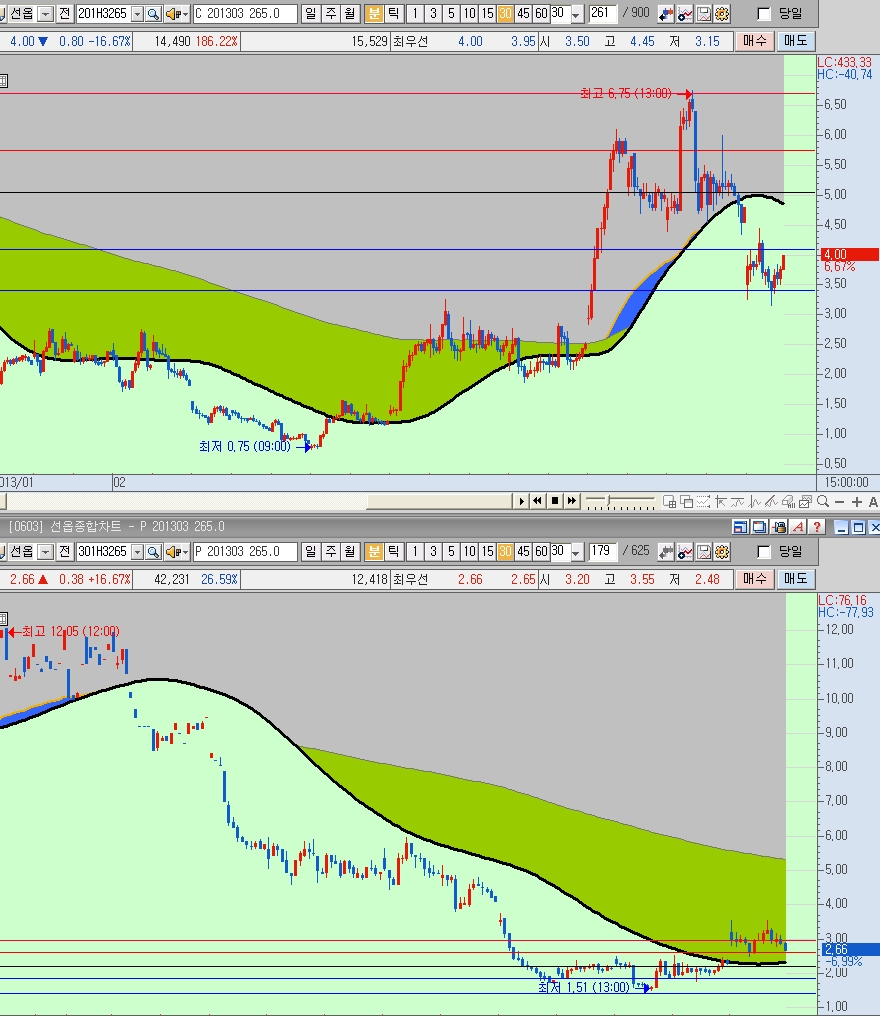Expand the code dropdown next to 301H3265

(138, 552)
